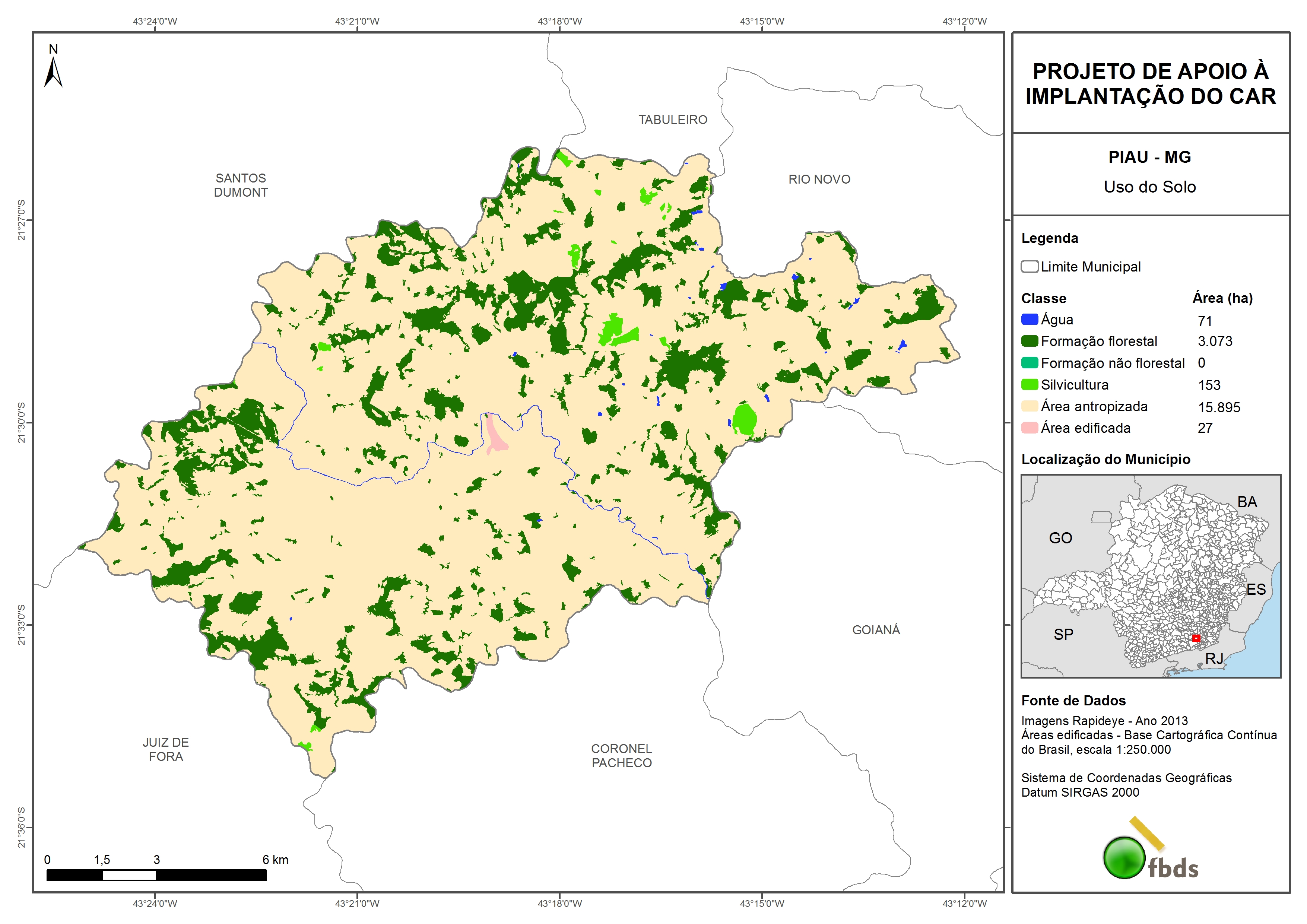Click the Formação não florestal teal swatch
The width and height of the screenshot is (1307, 924).
click(x=1029, y=363)
